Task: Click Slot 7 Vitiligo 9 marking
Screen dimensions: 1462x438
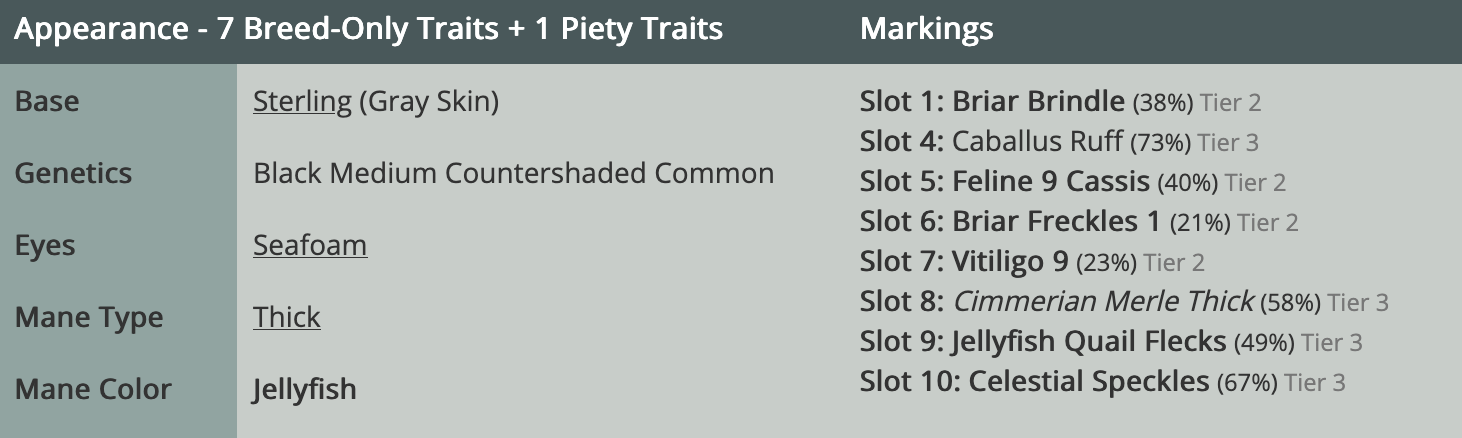Action: (x=1010, y=262)
